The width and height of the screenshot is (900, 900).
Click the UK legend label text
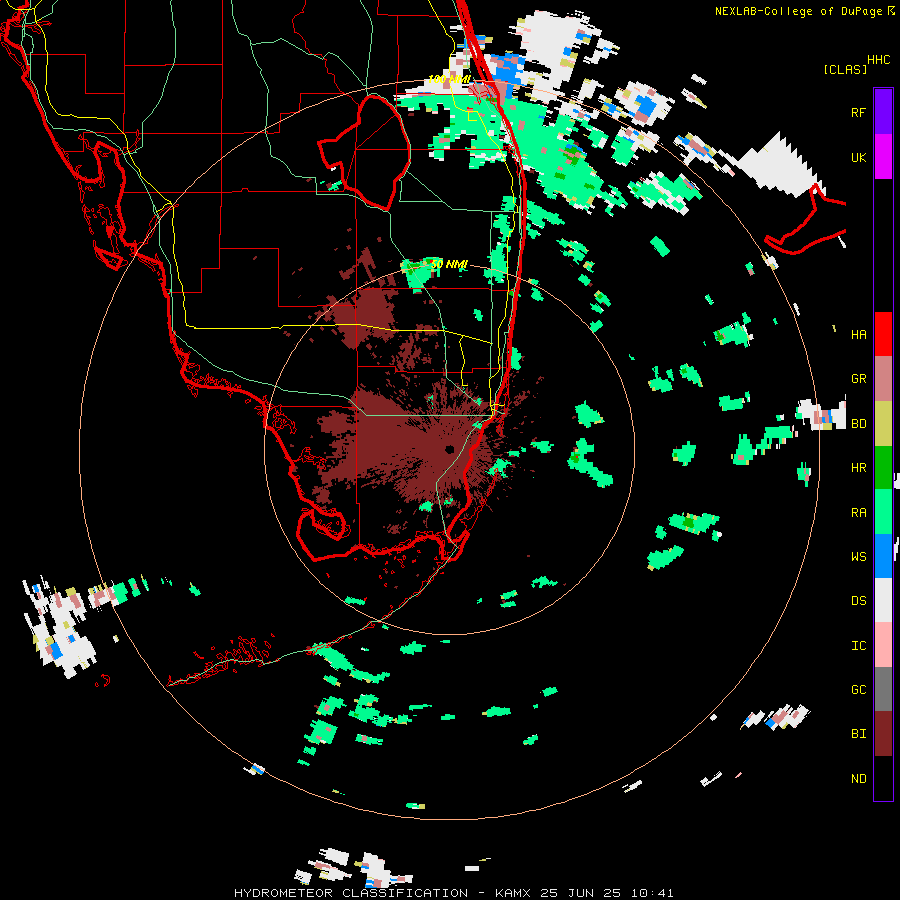click(x=858, y=158)
